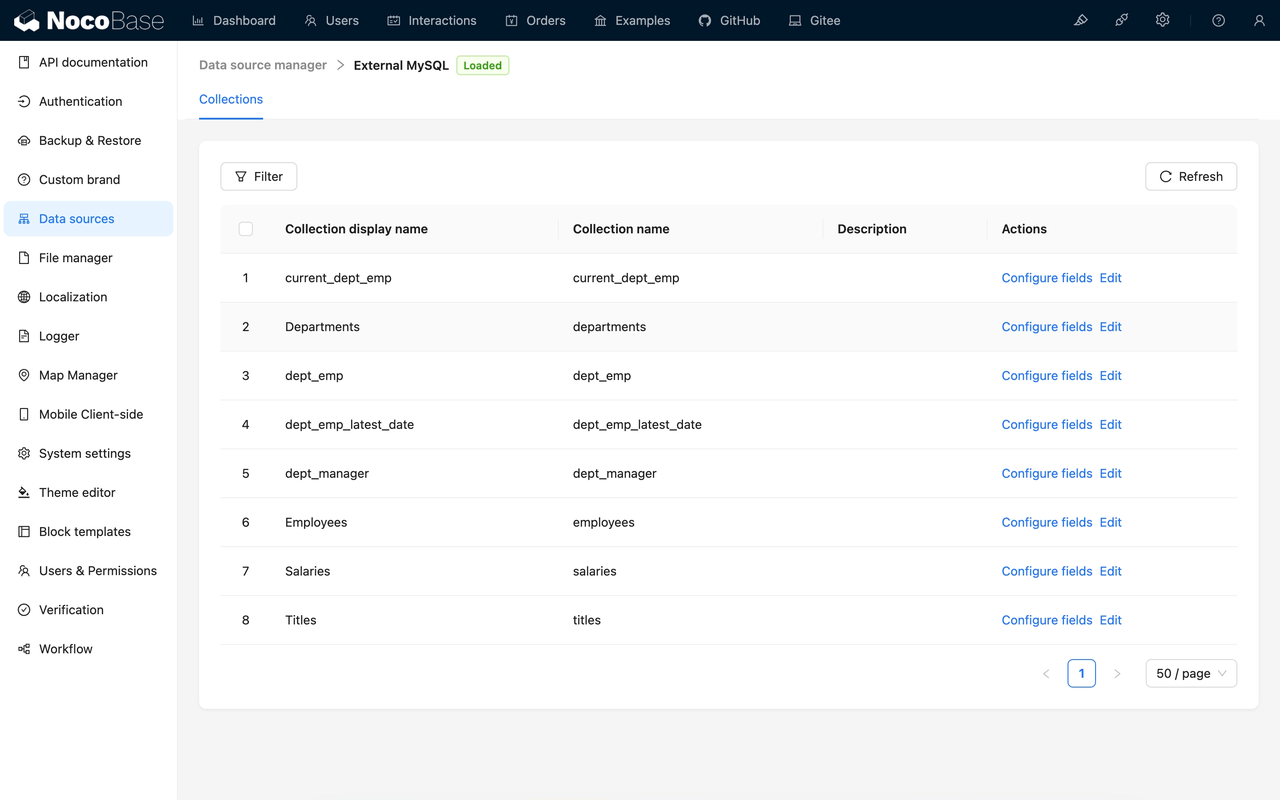Screen dimensions: 1280x800
Task: Open the UI Editor highlighter icon
Action: [x=1081, y=20]
